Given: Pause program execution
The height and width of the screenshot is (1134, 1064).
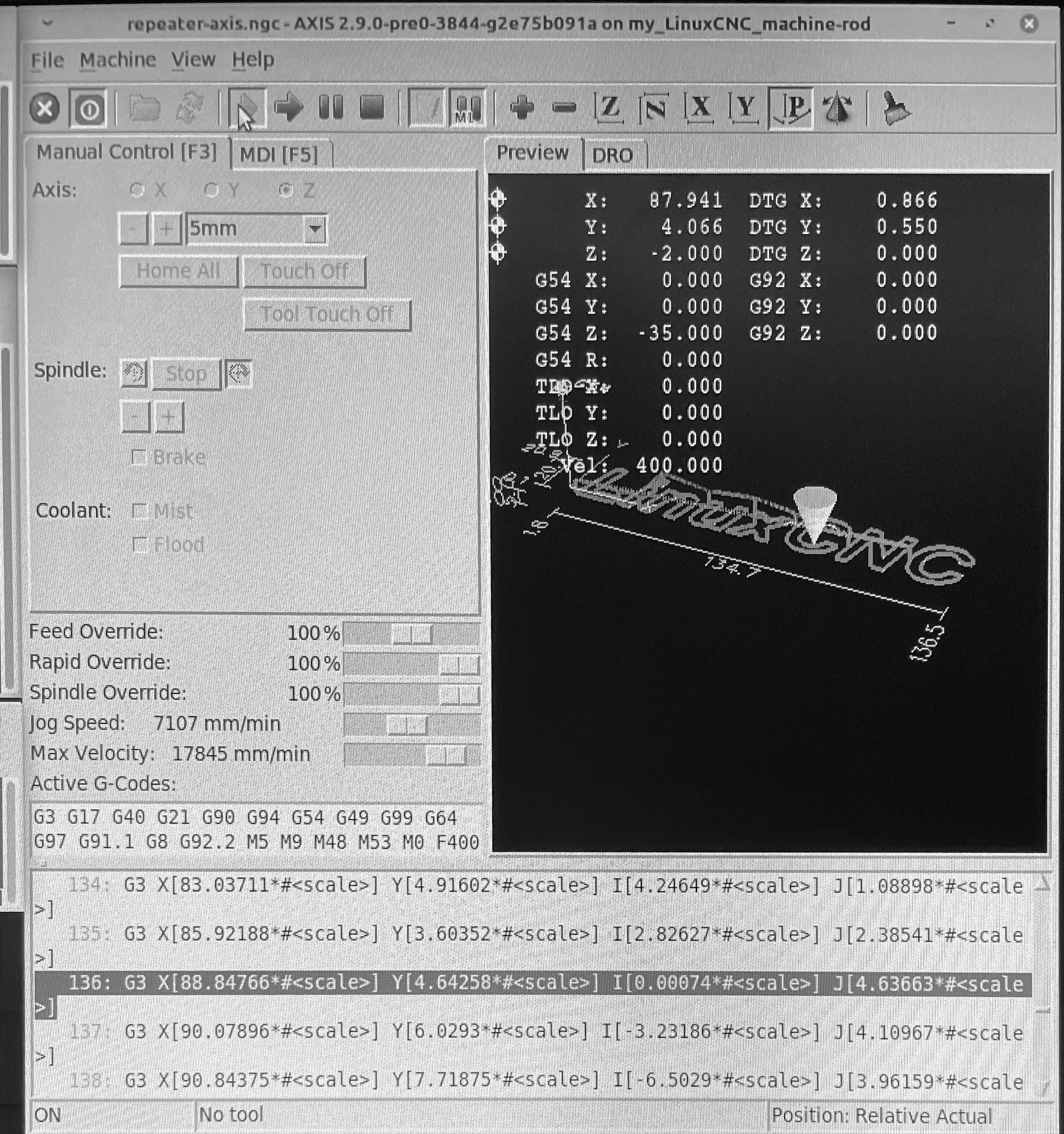Looking at the screenshot, I should coord(331,107).
